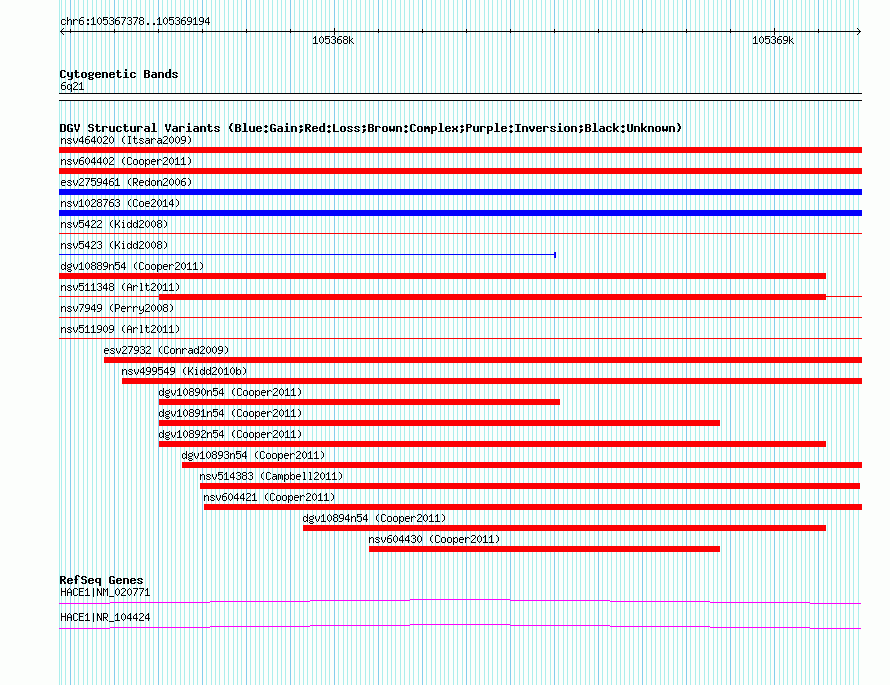
Task: Click the esv27932 (Conrad2009) label
Action: 166,350
